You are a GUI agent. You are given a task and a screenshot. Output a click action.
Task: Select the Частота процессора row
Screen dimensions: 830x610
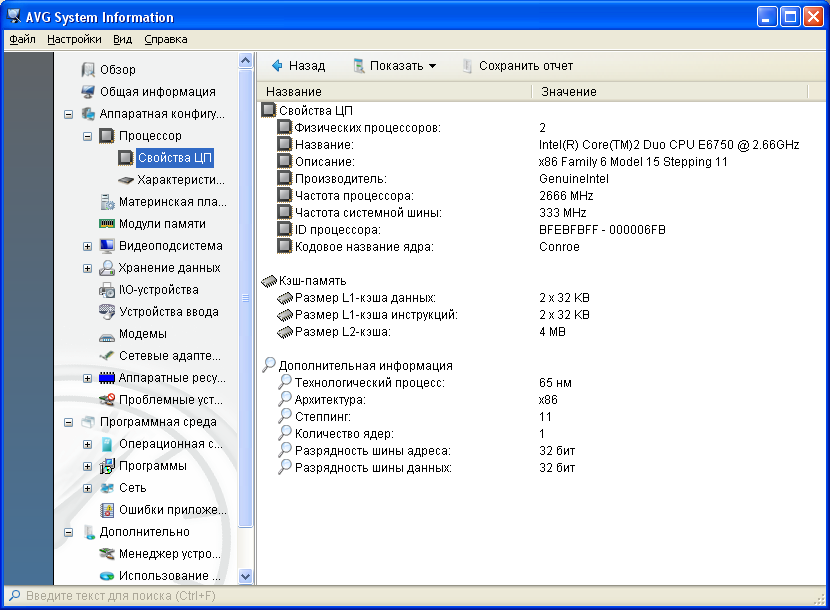click(540, 196)
